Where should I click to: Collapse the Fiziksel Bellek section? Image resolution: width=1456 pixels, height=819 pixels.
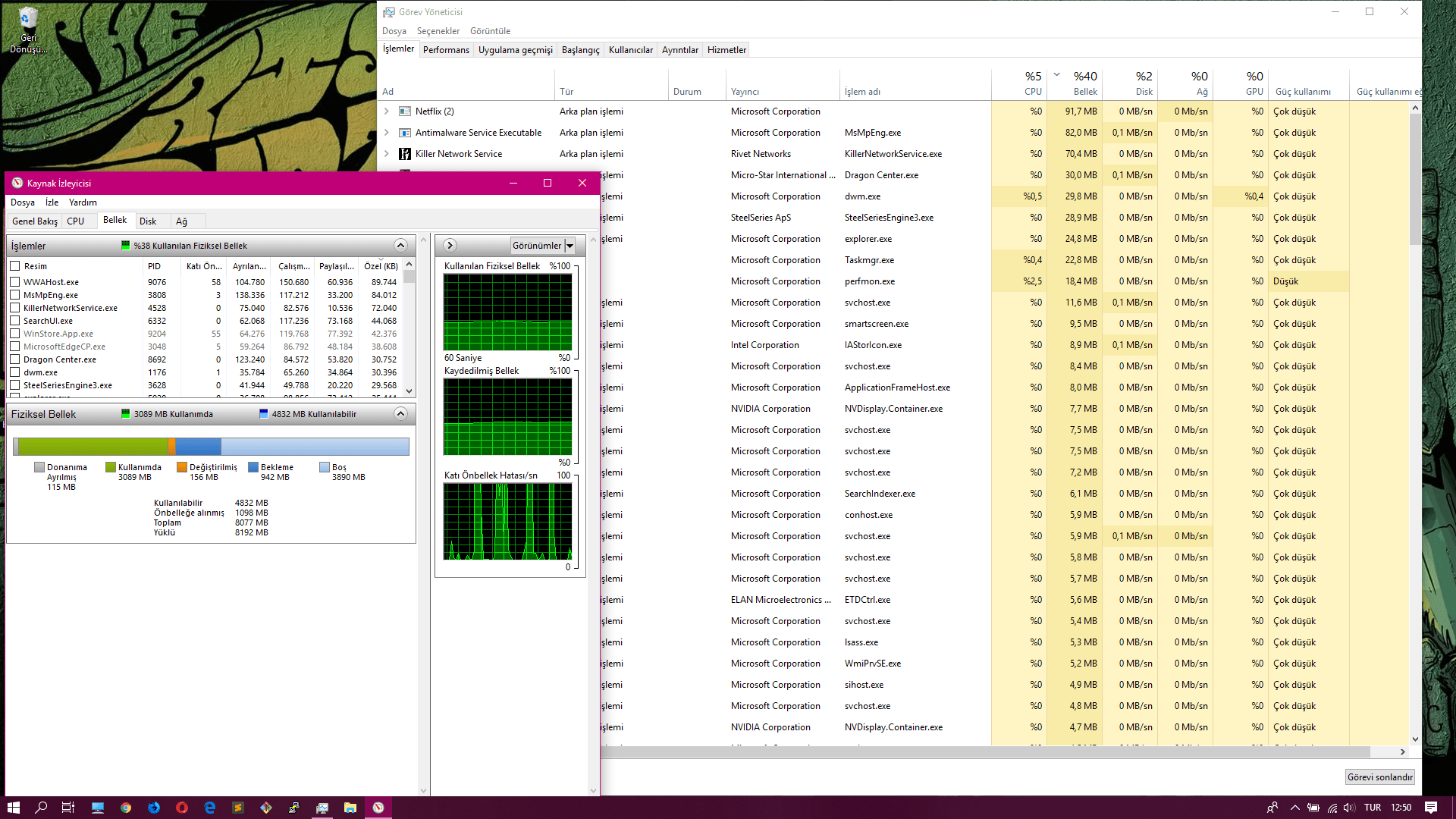point(400,414)
